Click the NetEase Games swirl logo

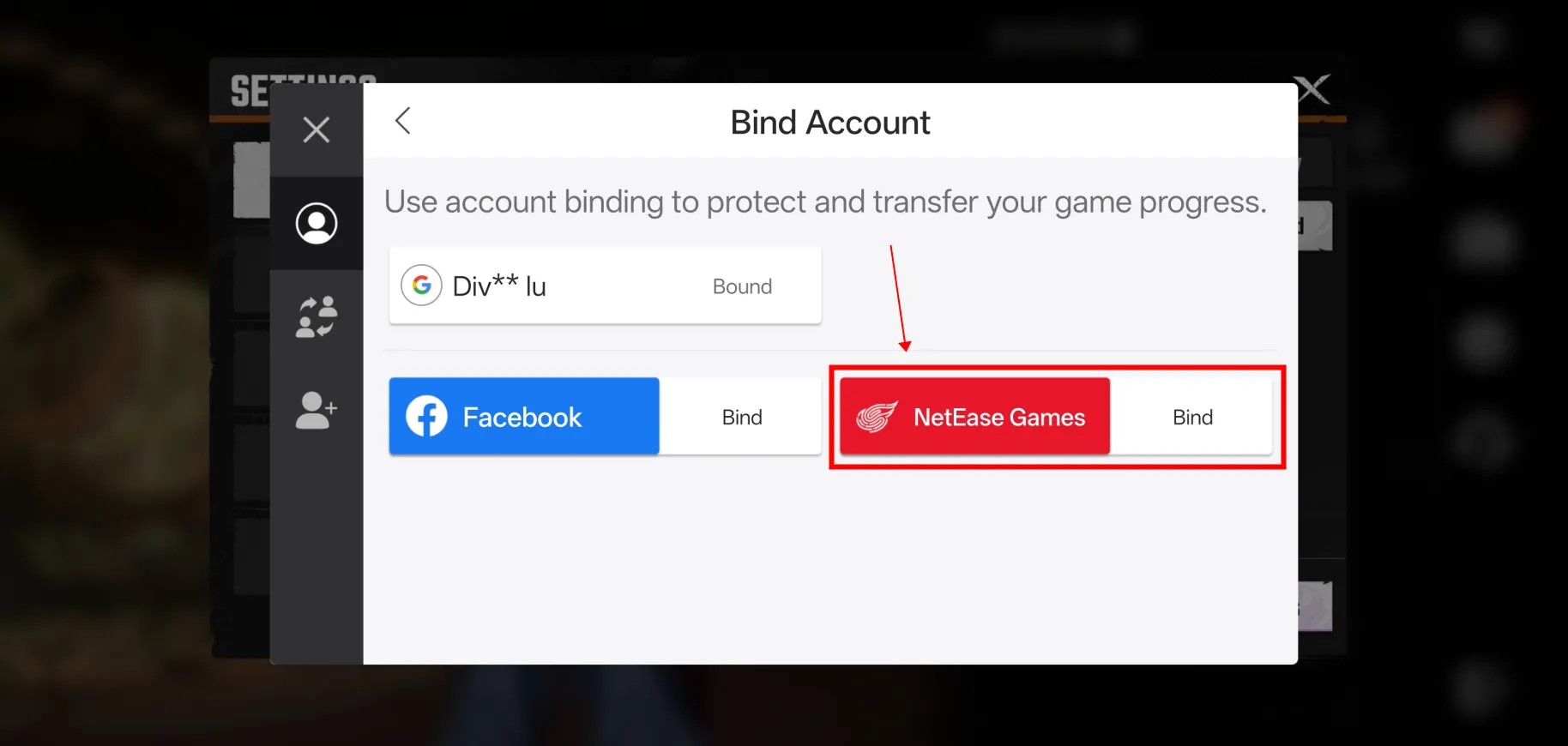(x=877, y=418)
